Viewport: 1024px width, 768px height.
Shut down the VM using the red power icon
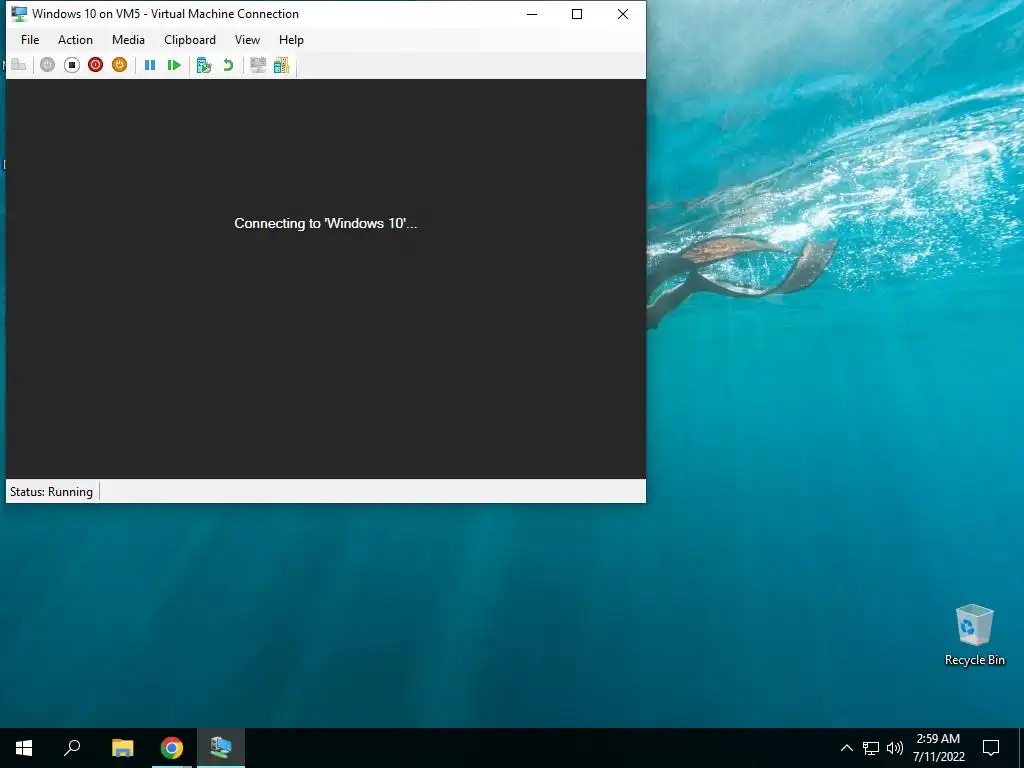(x=95, y=65)
